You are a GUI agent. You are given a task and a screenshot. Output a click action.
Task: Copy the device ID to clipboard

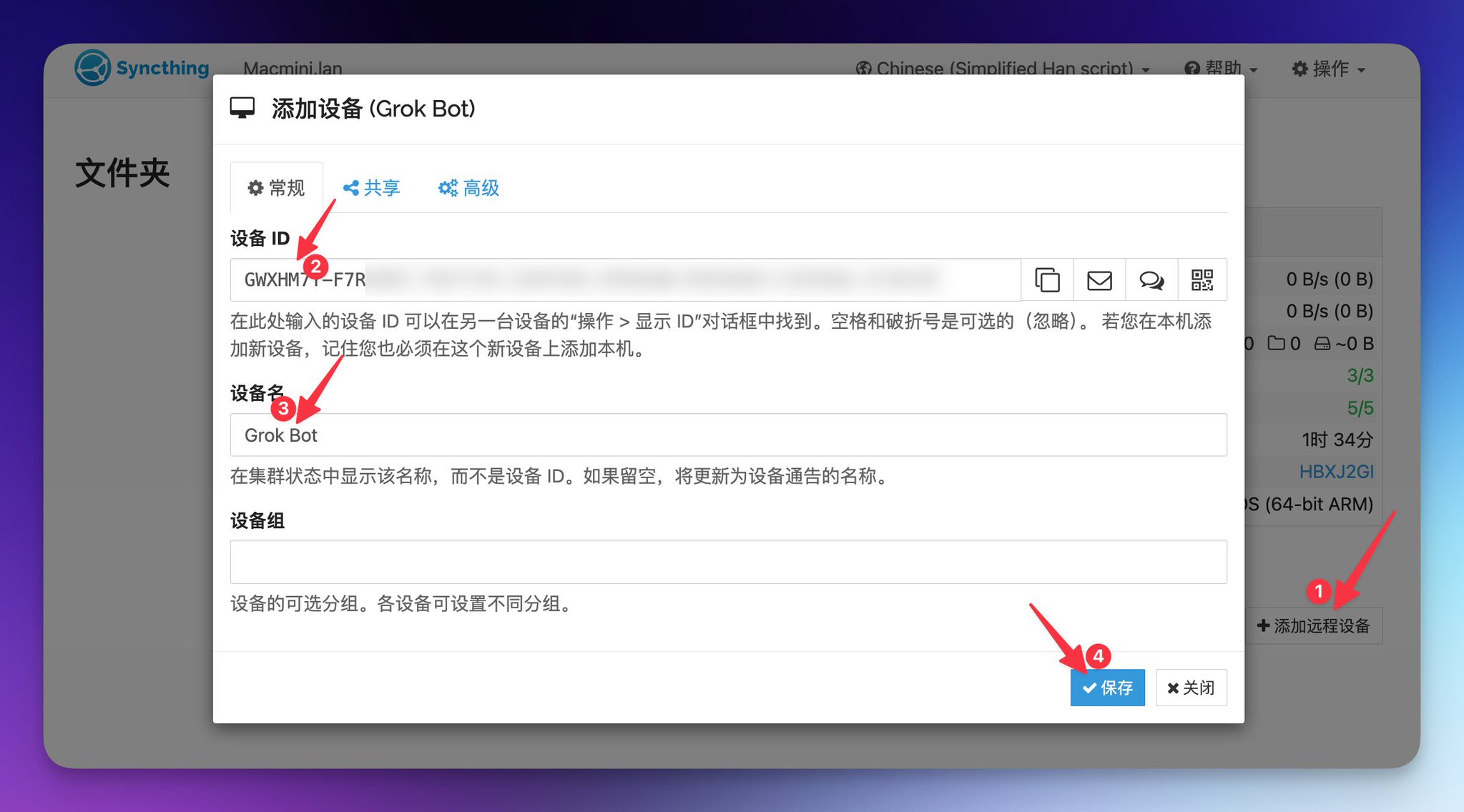[1047, 279]
